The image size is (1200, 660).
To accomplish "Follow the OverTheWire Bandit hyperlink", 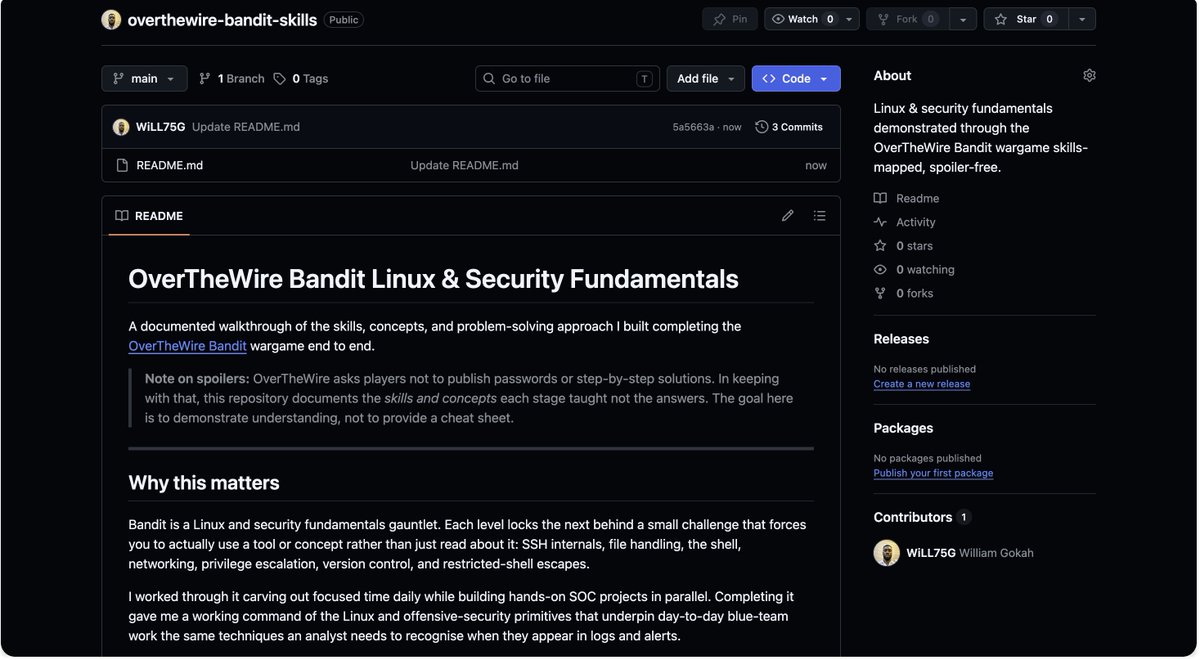I will (187, 346).
